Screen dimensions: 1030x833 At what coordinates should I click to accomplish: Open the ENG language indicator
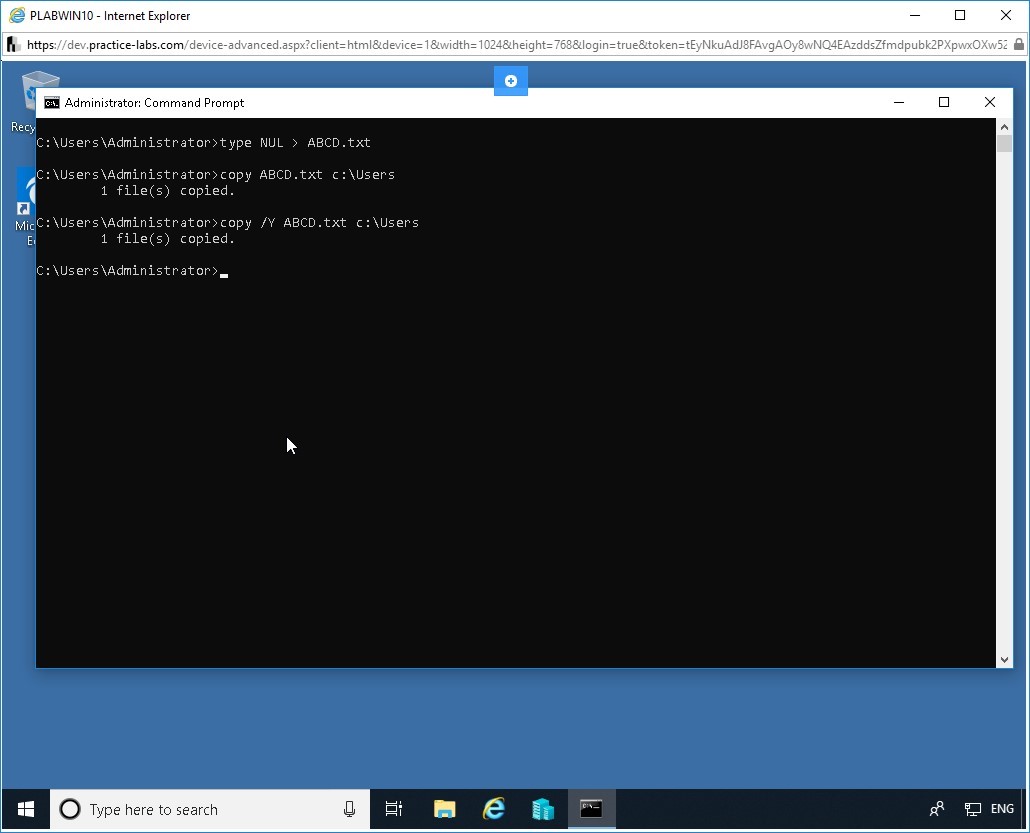[1002, 809]
